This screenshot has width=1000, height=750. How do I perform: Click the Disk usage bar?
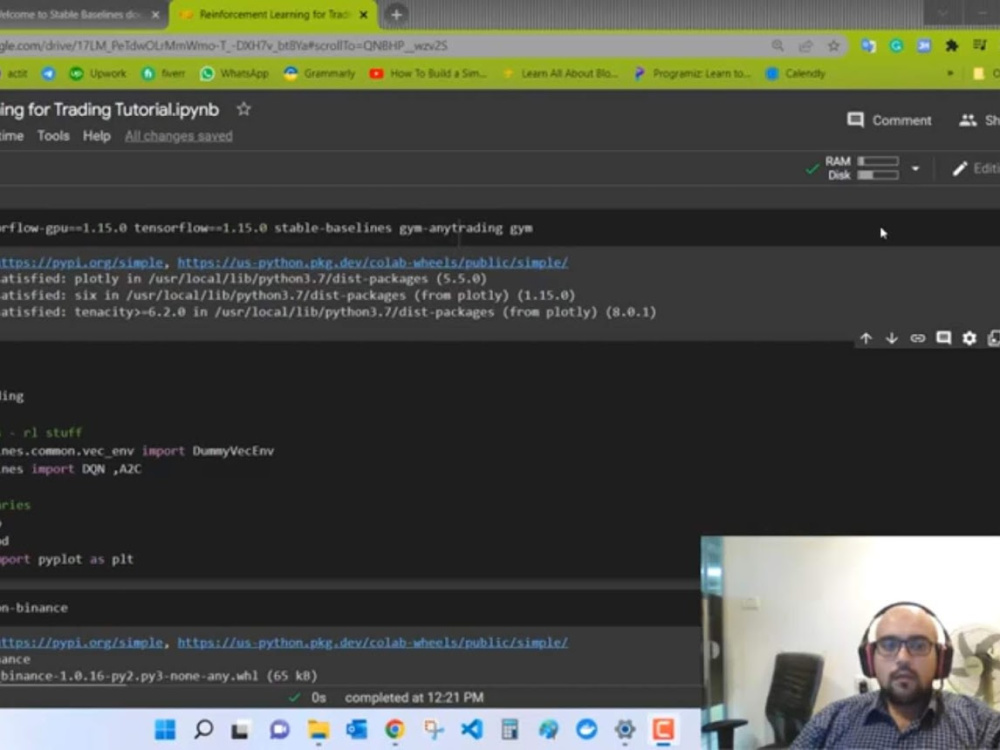[878, 175]
